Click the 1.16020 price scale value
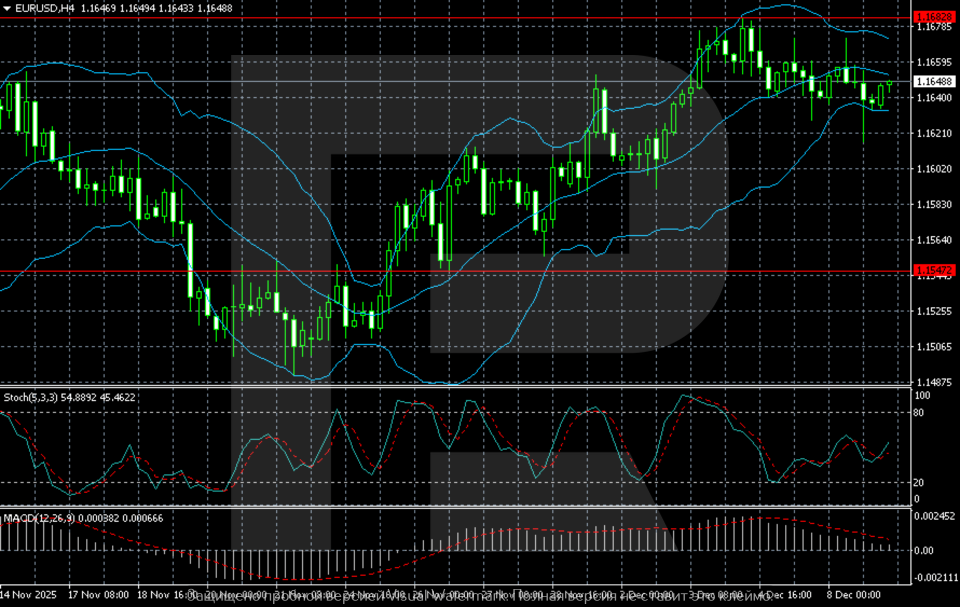Image resolution: width=960 pixels, height=607 pixels. click(x=932, y=169)
